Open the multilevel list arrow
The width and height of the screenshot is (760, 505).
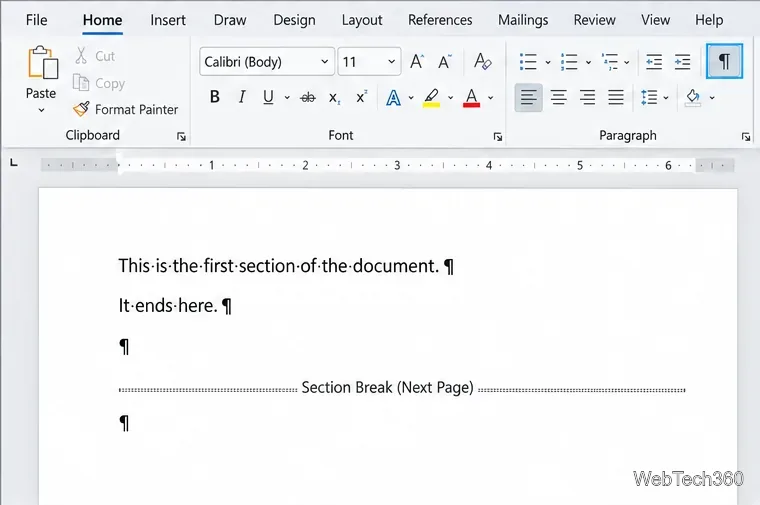(627, 62)
